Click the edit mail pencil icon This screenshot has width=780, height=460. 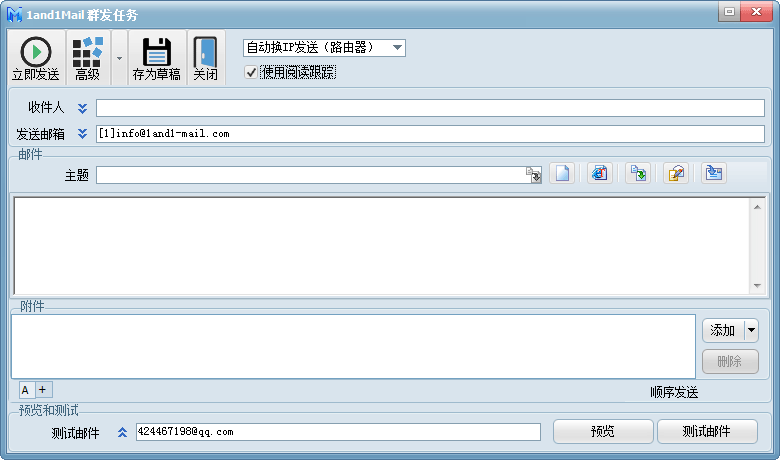(x=676, y=174)
